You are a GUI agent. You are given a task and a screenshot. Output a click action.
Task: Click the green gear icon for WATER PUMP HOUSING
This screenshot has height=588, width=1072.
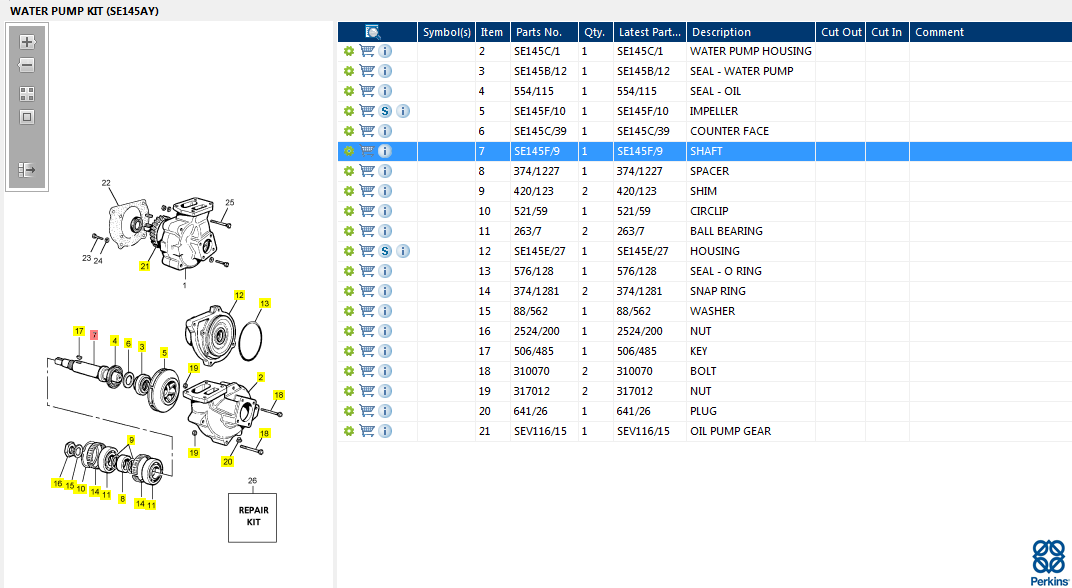coord(349,51)
